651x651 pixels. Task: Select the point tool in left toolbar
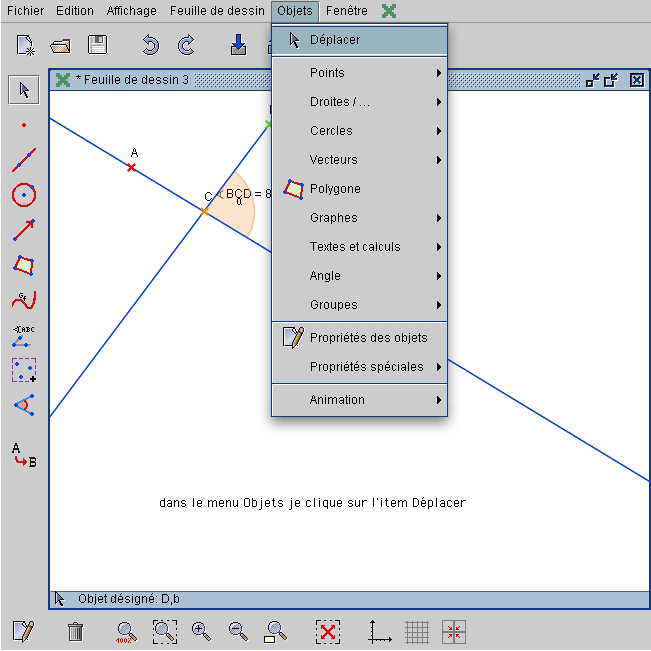coord(24,125)
